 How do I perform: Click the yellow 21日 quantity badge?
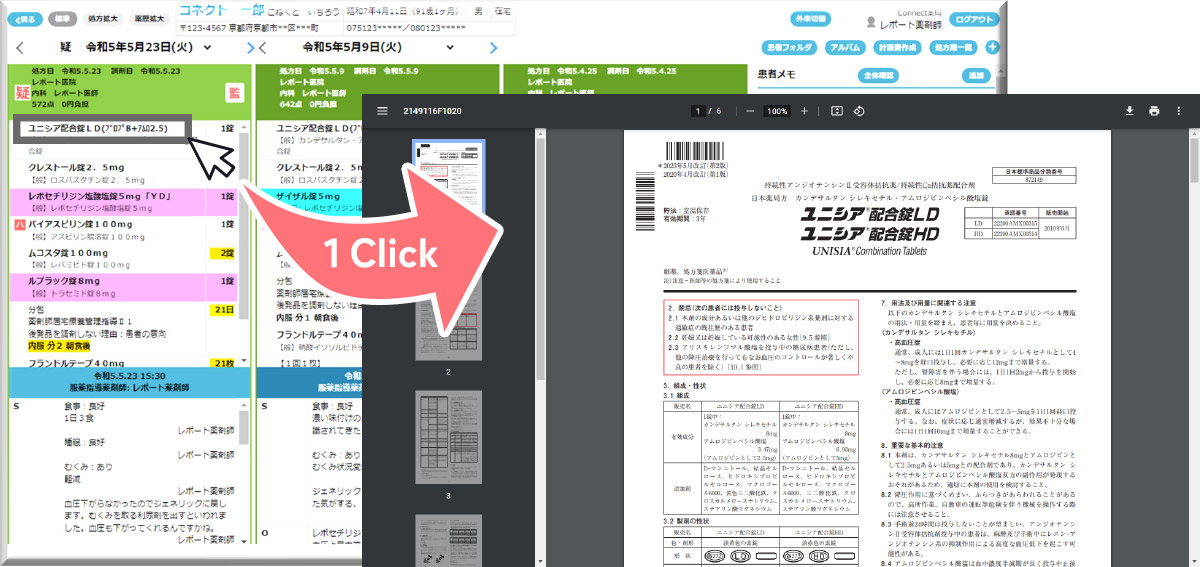(220, 310)
